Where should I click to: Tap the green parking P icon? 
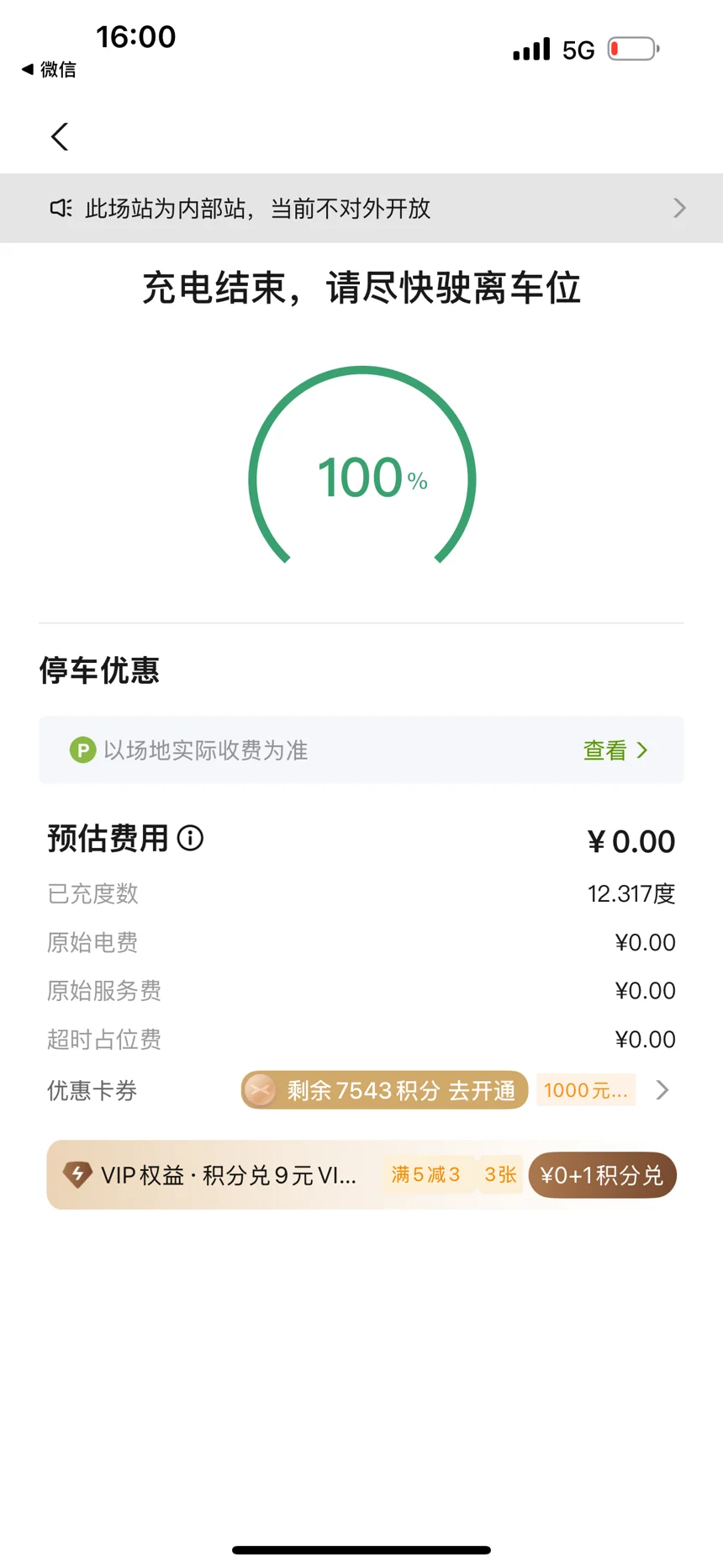pos(82,750)
